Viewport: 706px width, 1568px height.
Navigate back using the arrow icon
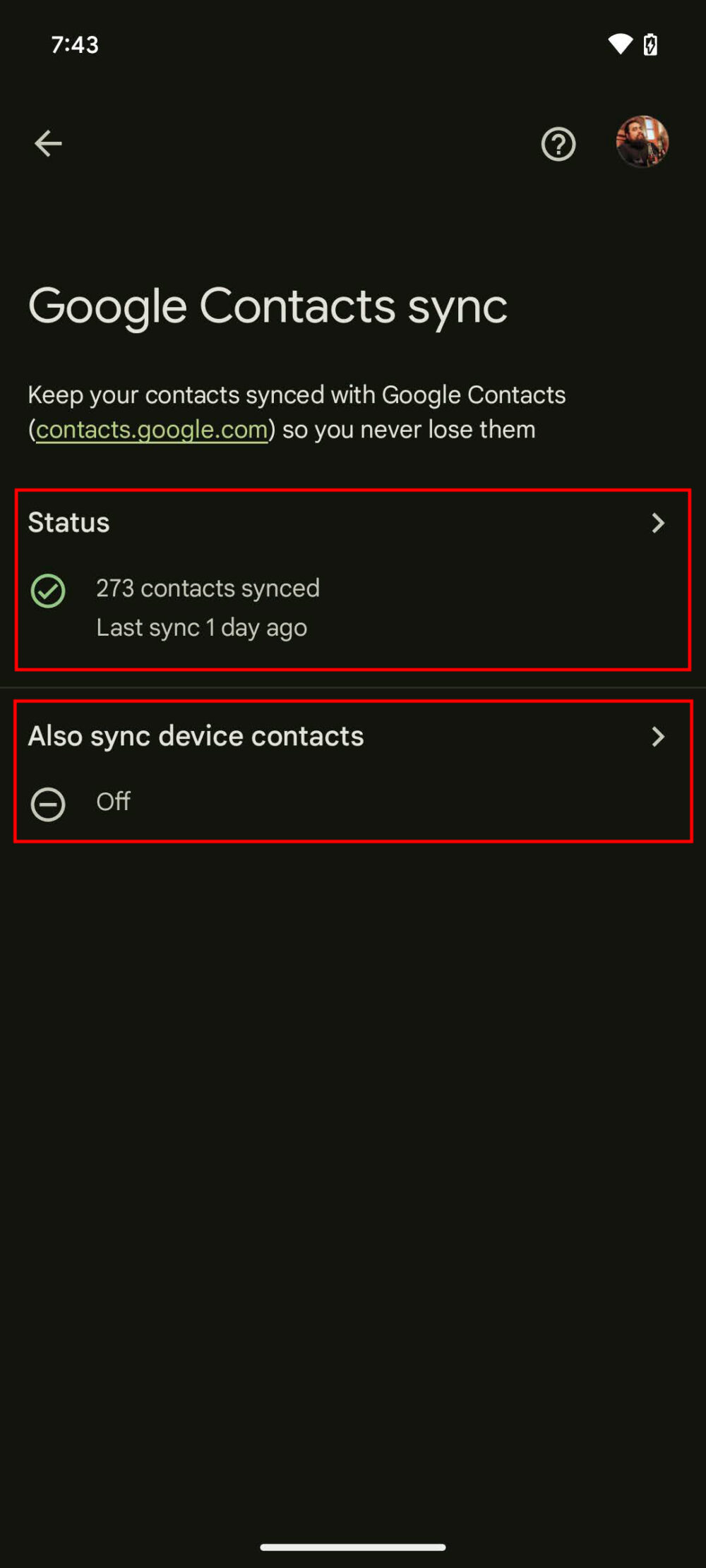tap(48, 143)
